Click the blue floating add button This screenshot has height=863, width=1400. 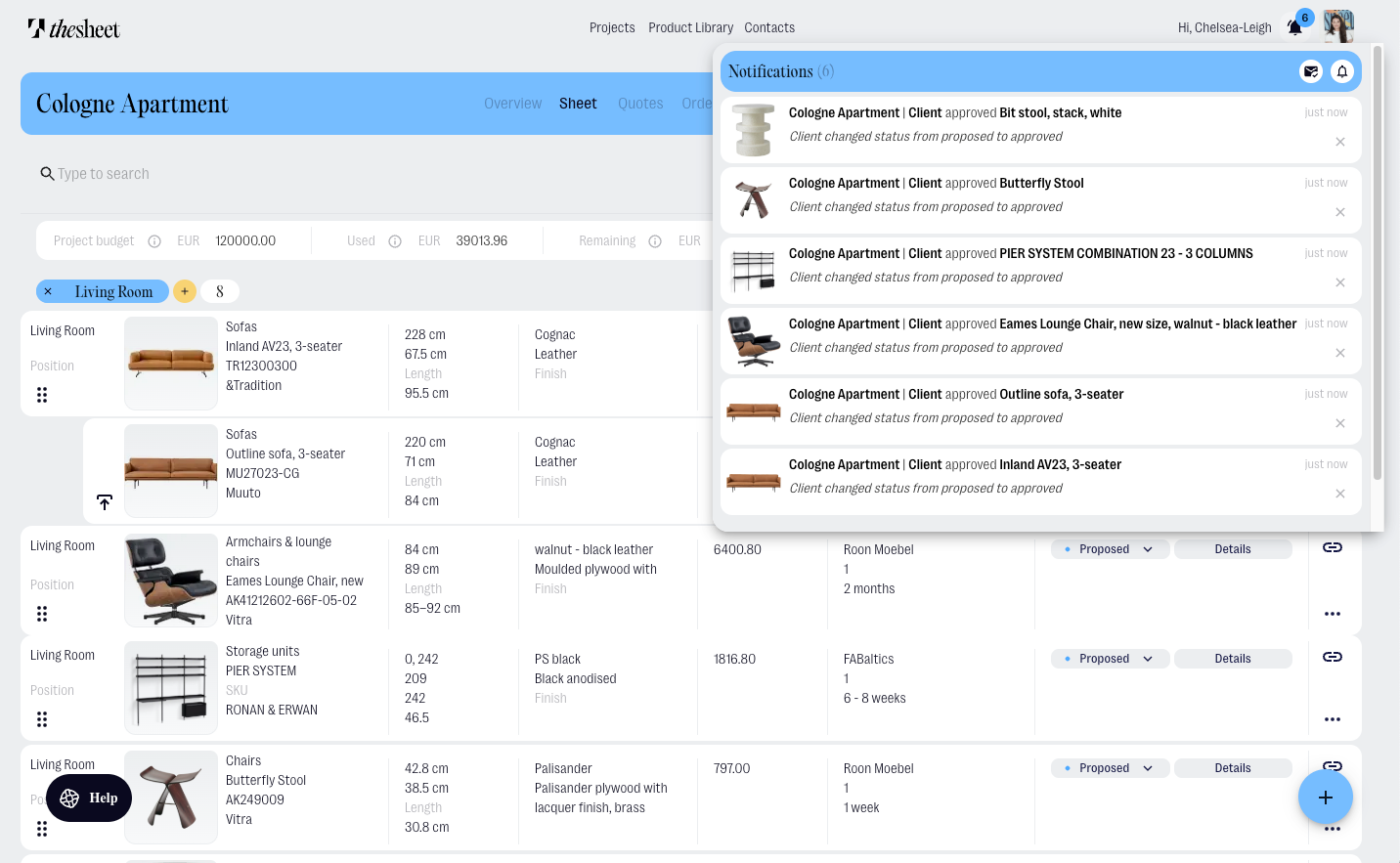pos(1326,798)
